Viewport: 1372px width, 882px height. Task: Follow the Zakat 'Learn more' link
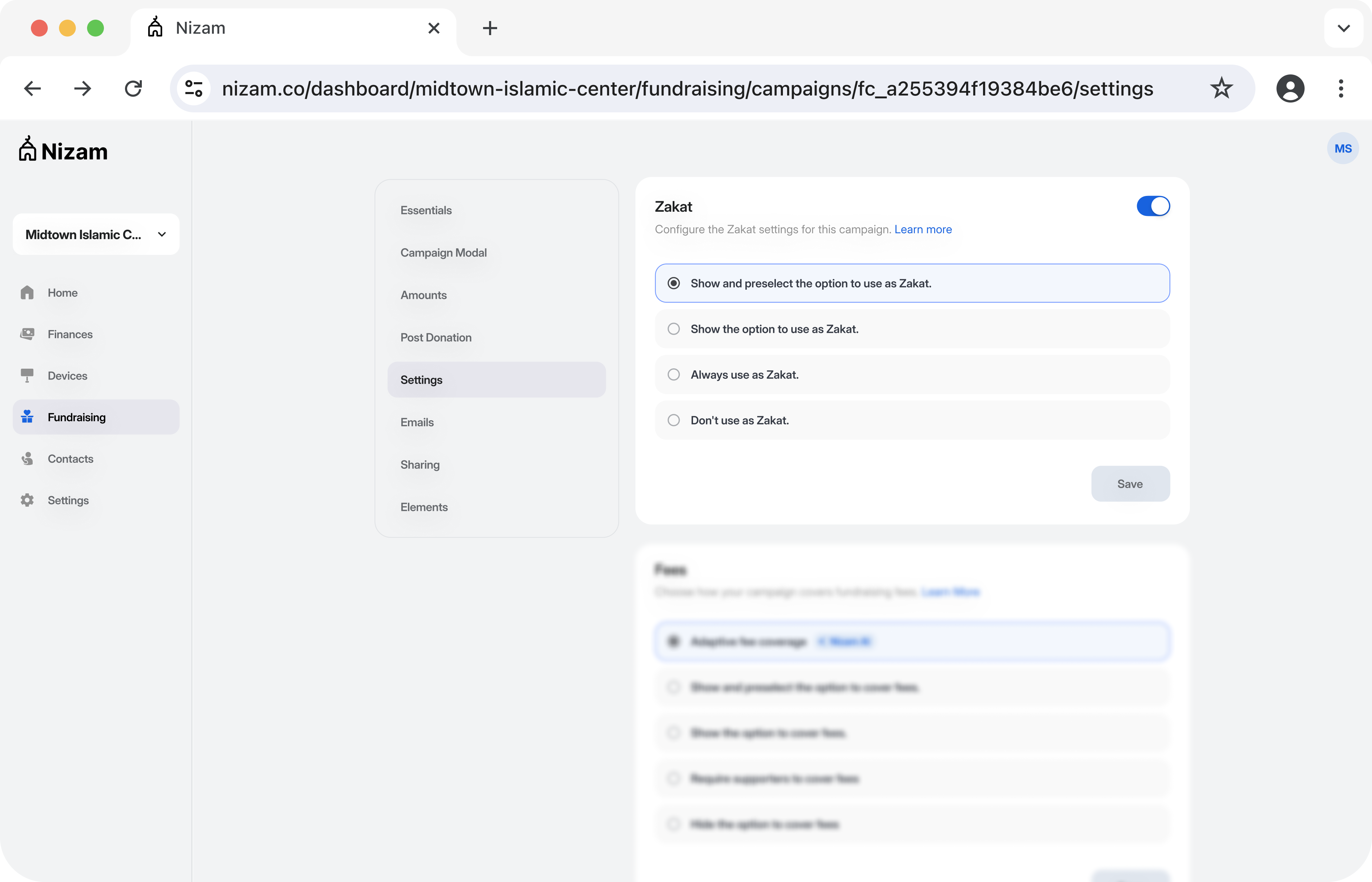[x=923, y=229]
